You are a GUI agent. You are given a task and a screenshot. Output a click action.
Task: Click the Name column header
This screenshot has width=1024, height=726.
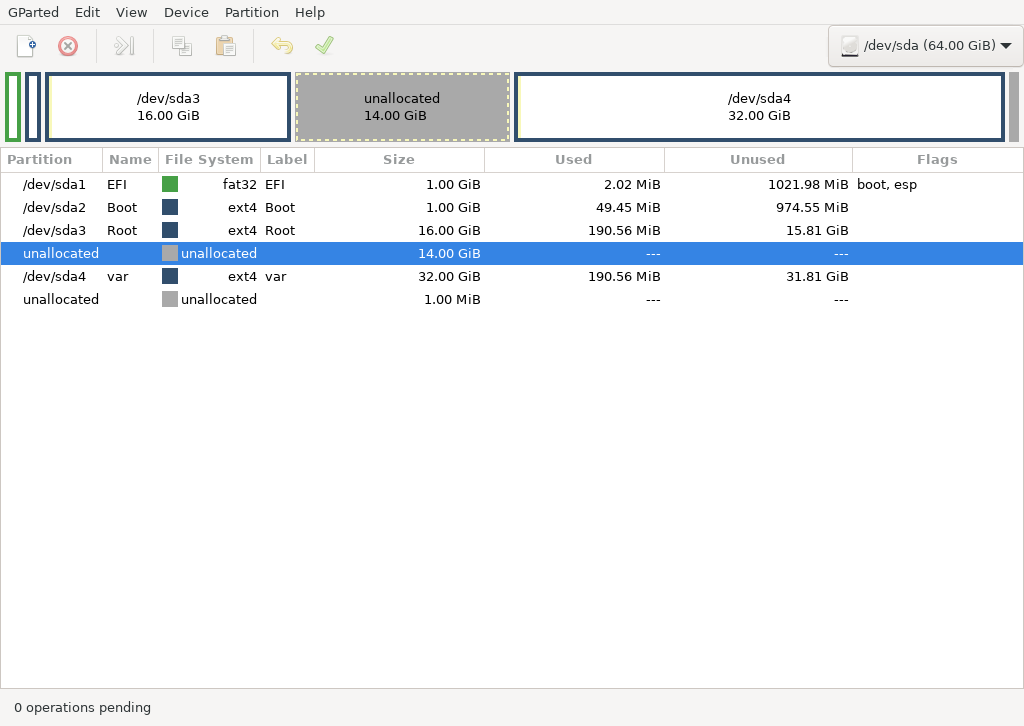(x=131, y=160)
